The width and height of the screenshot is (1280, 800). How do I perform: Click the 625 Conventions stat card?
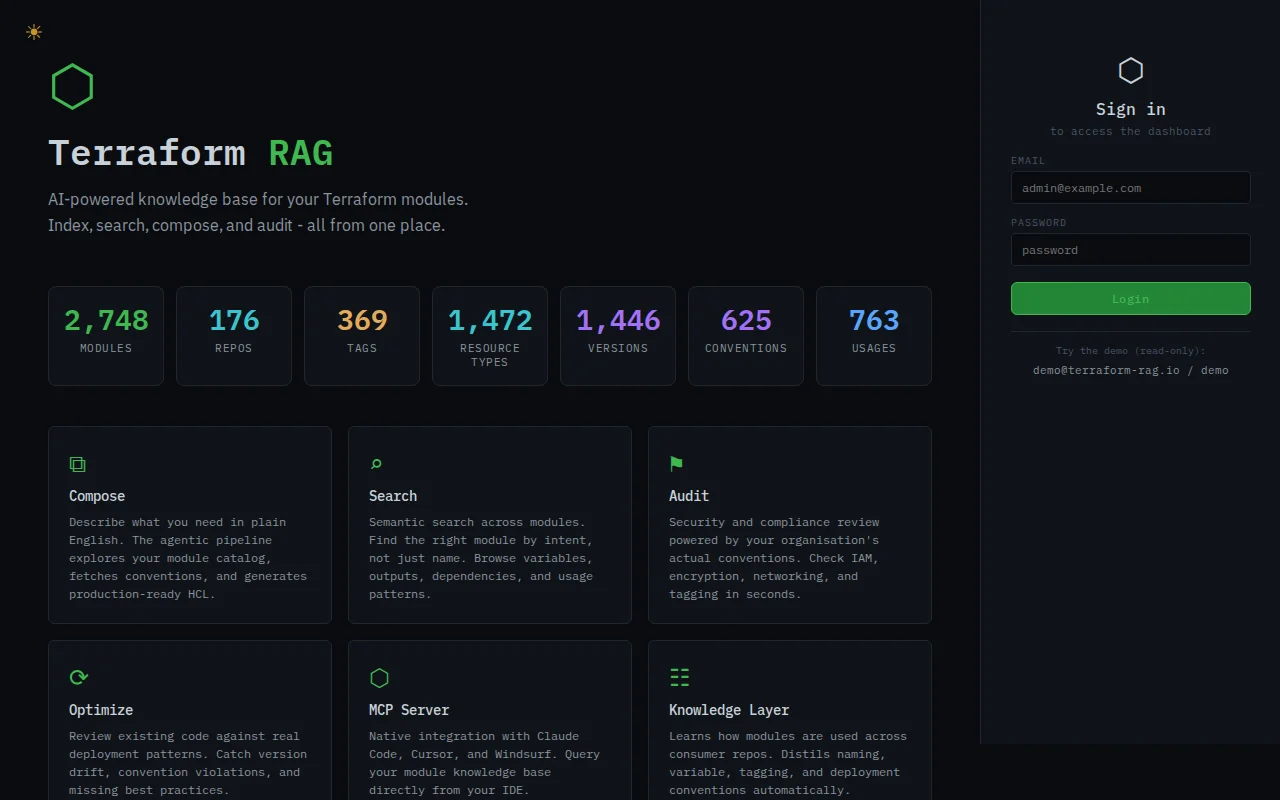[746, 336]
